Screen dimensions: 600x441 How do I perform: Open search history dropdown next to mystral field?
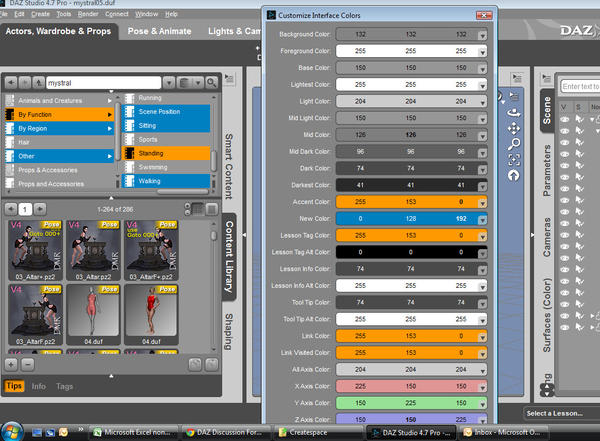tap(169, 82)
